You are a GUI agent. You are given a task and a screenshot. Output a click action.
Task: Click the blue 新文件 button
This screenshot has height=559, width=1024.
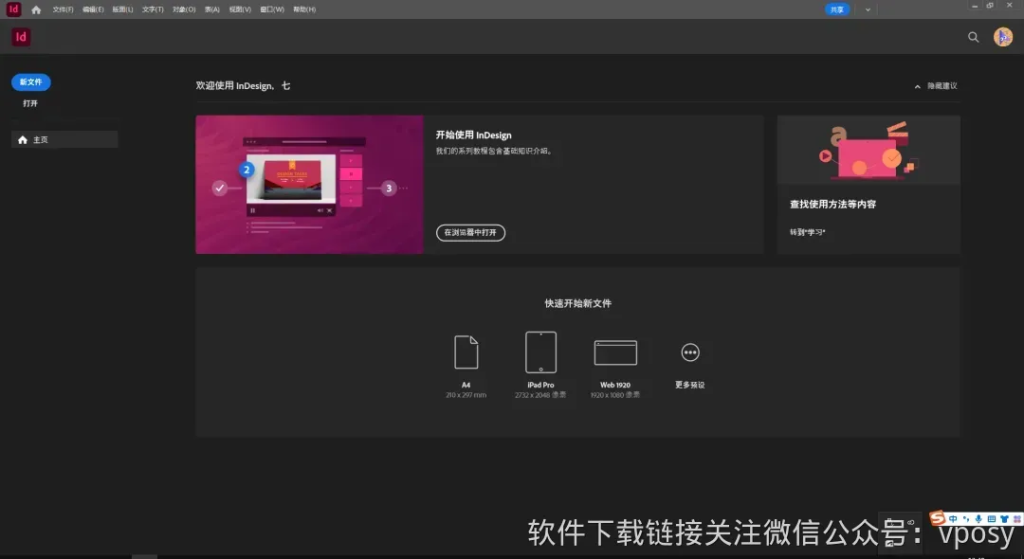point(31,82)
